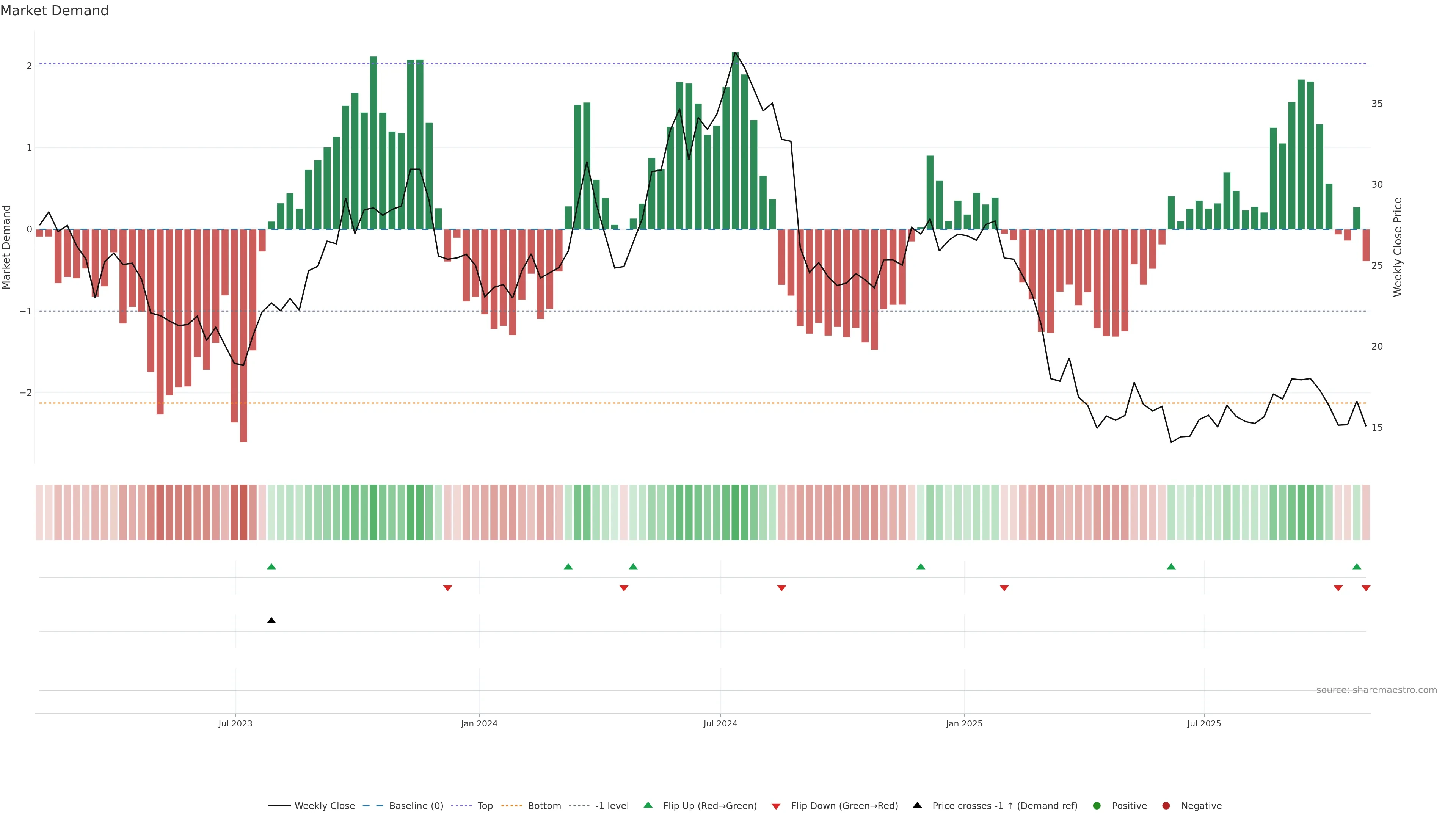Click the green Flip Up marker just before Jan 2025
Screen dimensions: 1456x819
pos(921,566)
